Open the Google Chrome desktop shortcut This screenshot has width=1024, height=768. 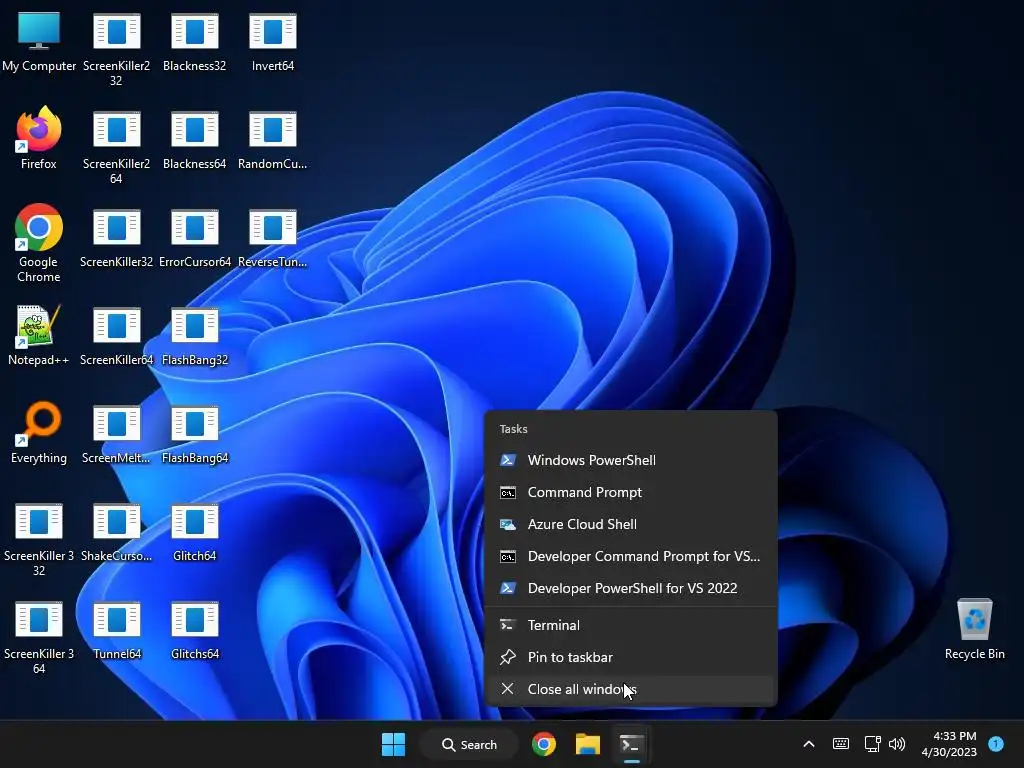coord(39,243)
